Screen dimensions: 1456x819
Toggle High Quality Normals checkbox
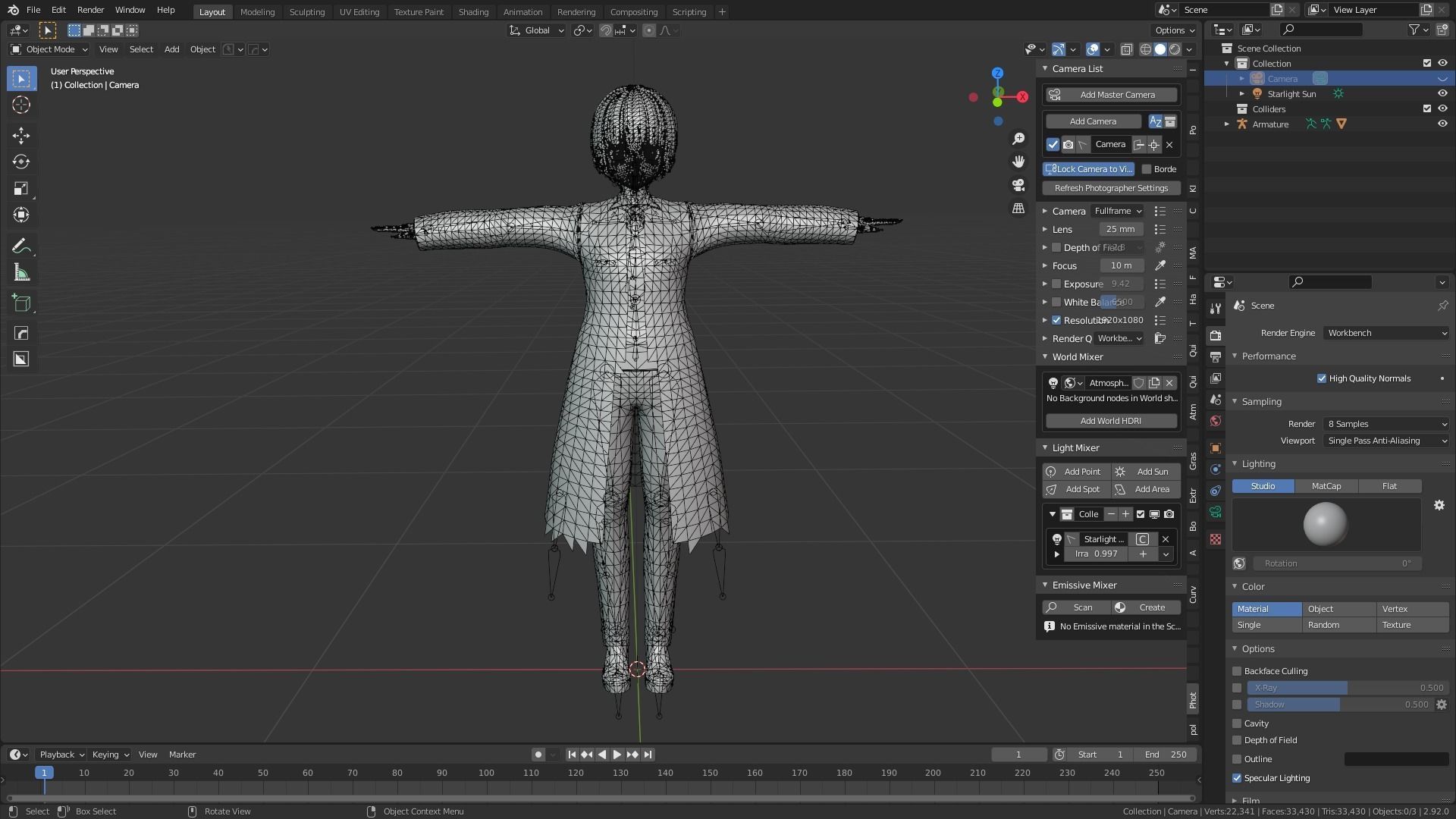click(1322, 378)
